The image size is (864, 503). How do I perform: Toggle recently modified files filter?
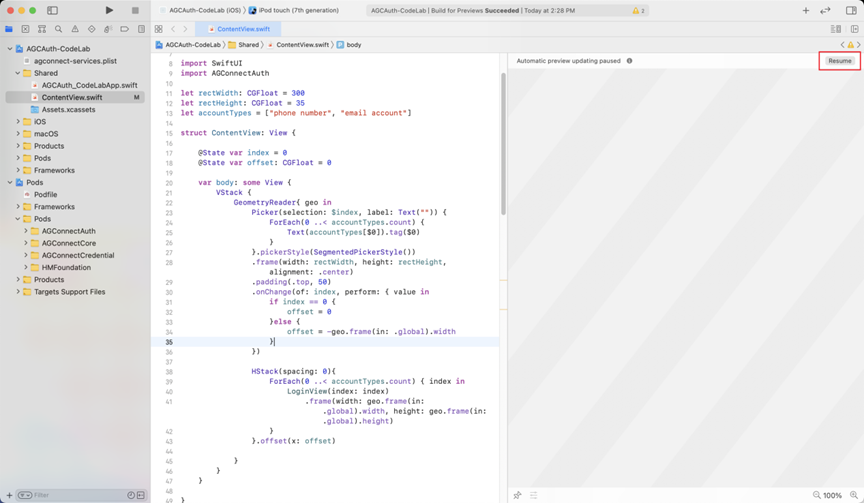pyautogui.click(x=131, y=495)
